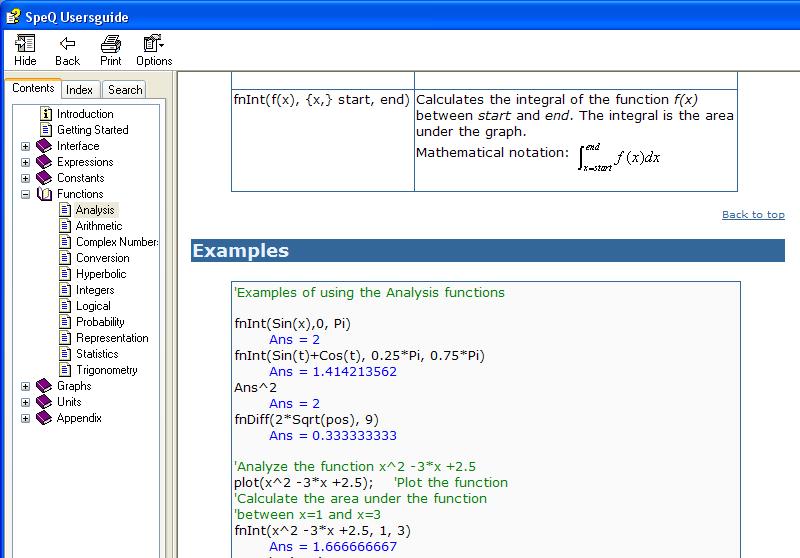Click the Introduction info page icon
Viewport: 800px width, 558px height.
coord(46,114)
